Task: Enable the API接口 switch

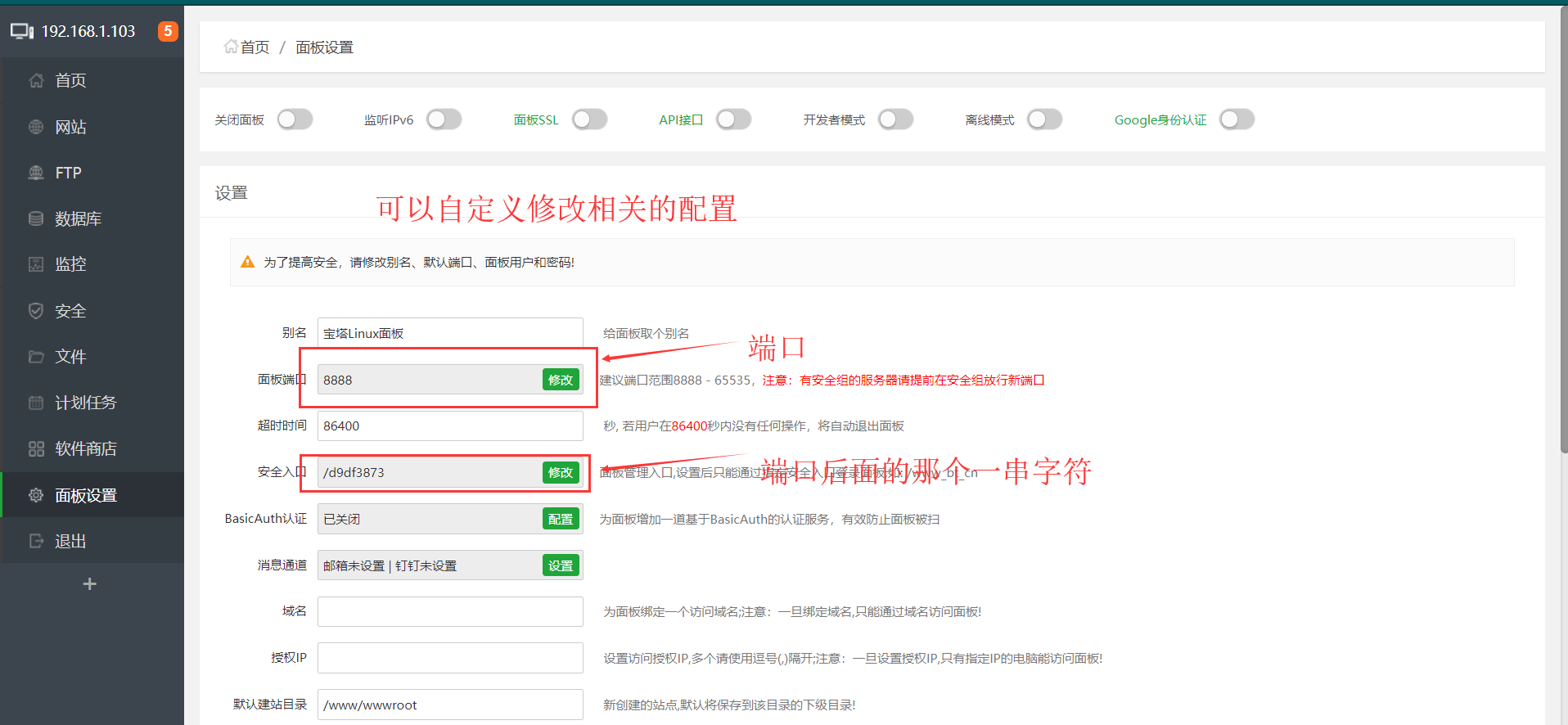Action: (733, 119)
